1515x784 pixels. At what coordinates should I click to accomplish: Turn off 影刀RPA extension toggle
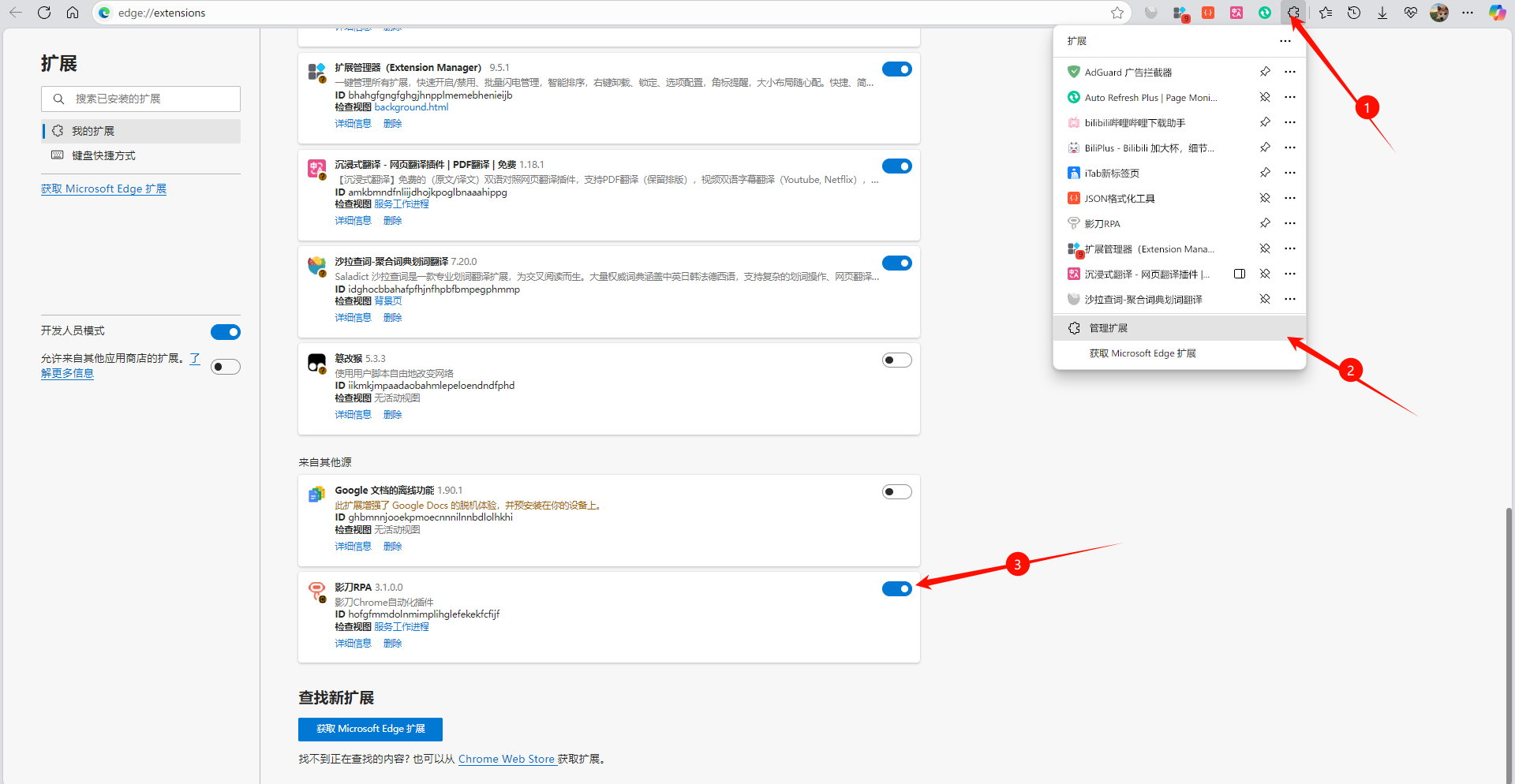pos(897,589)
